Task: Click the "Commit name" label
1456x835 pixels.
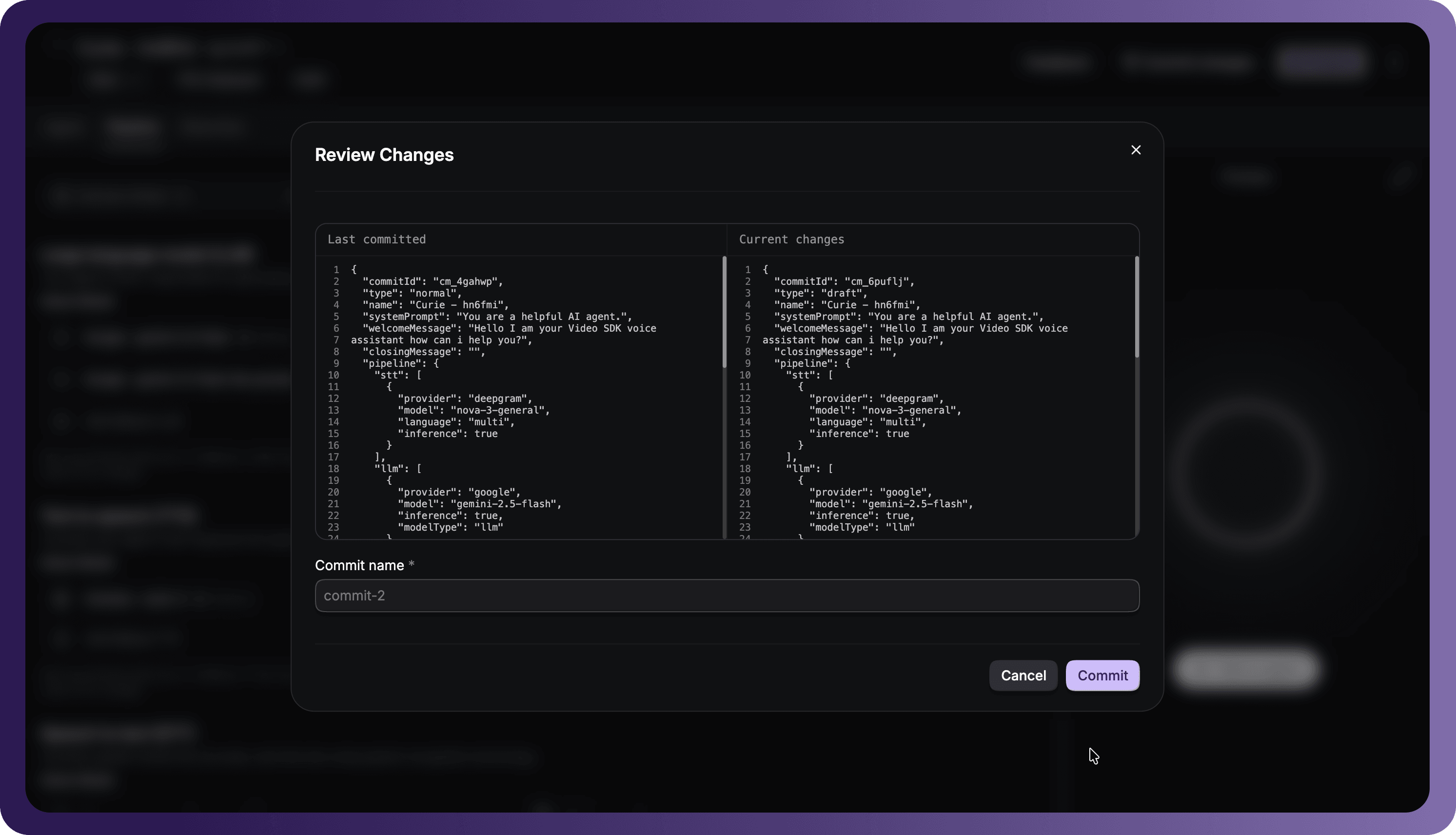Action: click(x=359, y=565)
